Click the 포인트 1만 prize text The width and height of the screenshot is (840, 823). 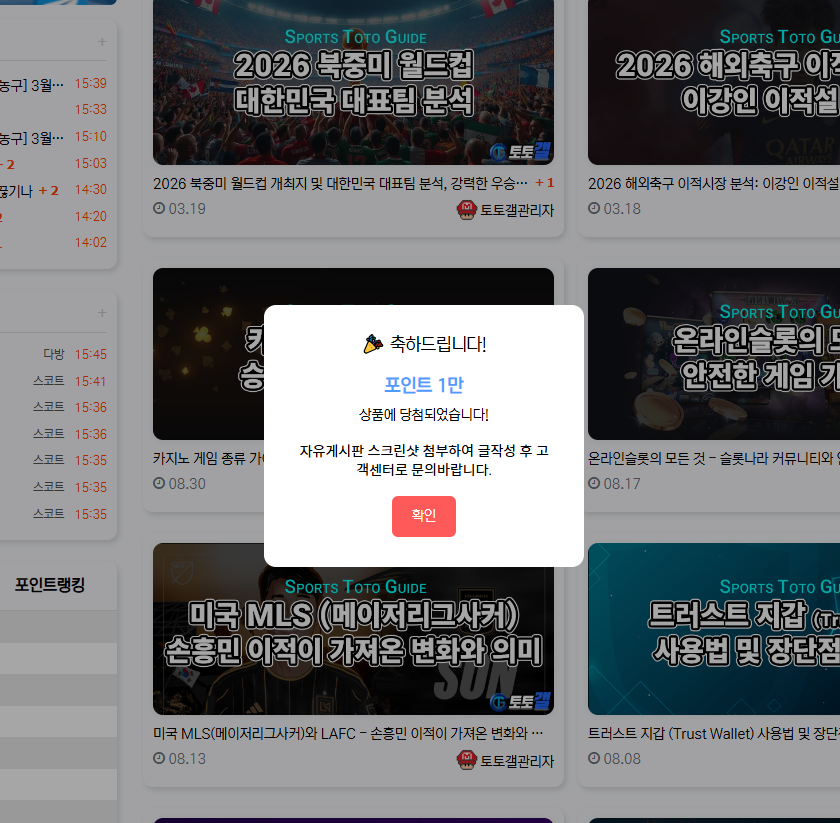point(424,384)
